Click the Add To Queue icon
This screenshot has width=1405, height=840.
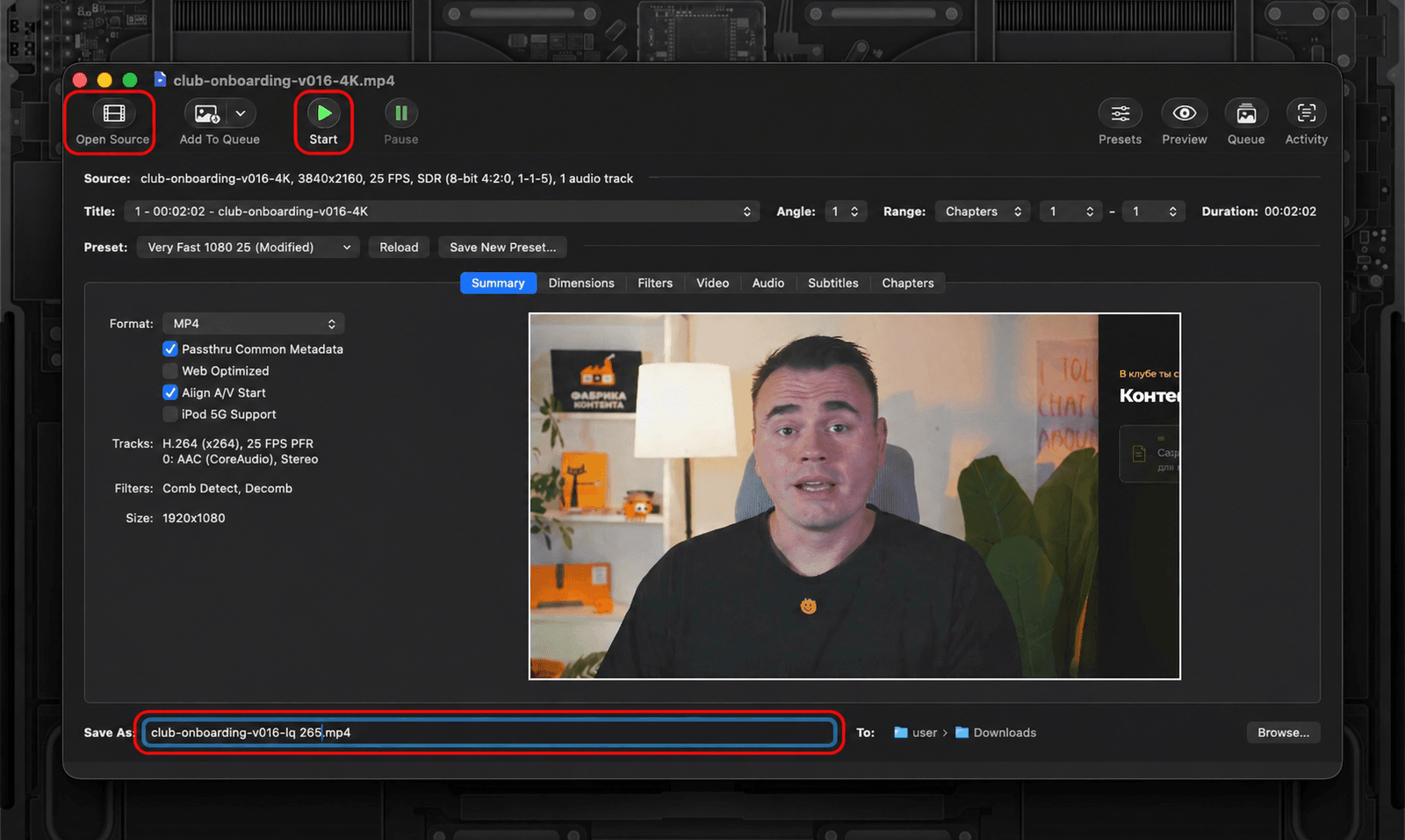coord(206,113)
